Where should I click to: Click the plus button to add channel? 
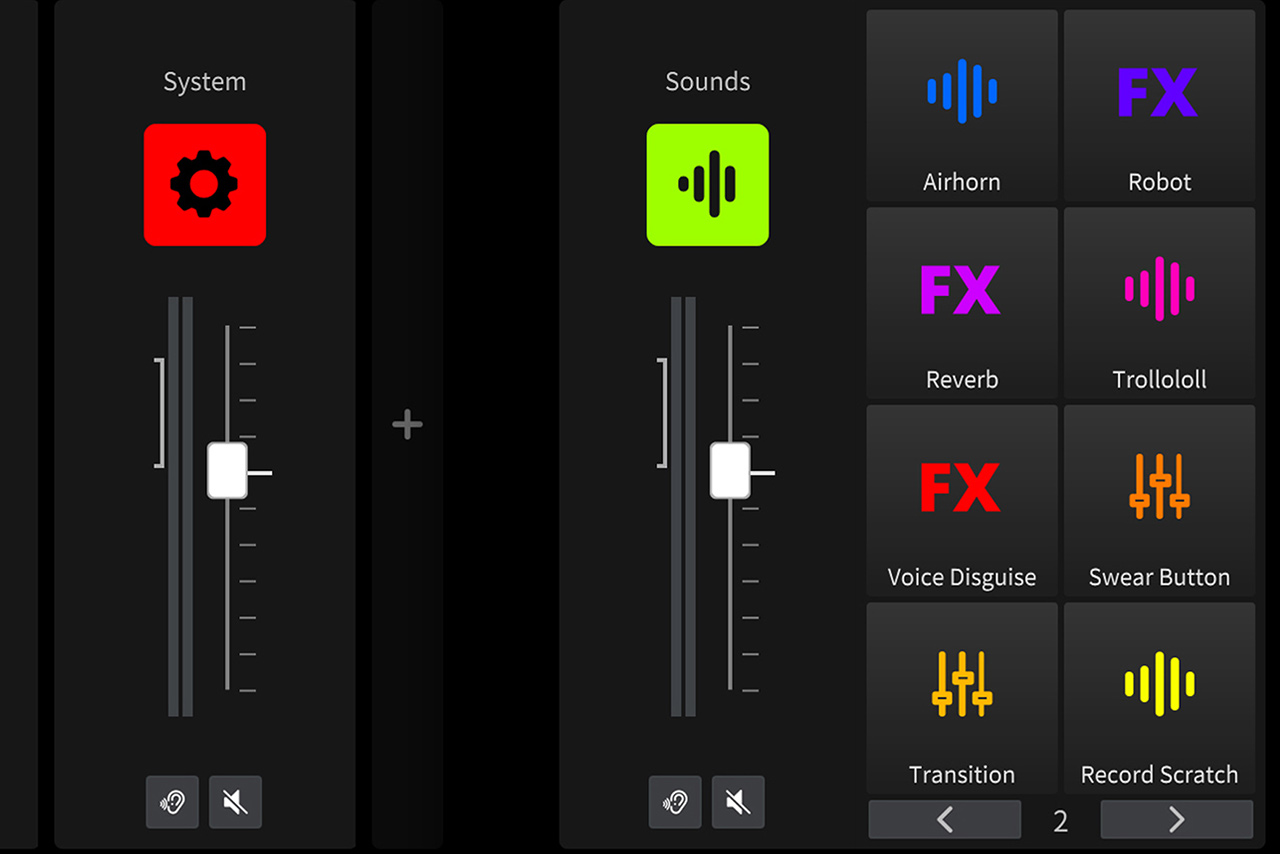[407, 425]
